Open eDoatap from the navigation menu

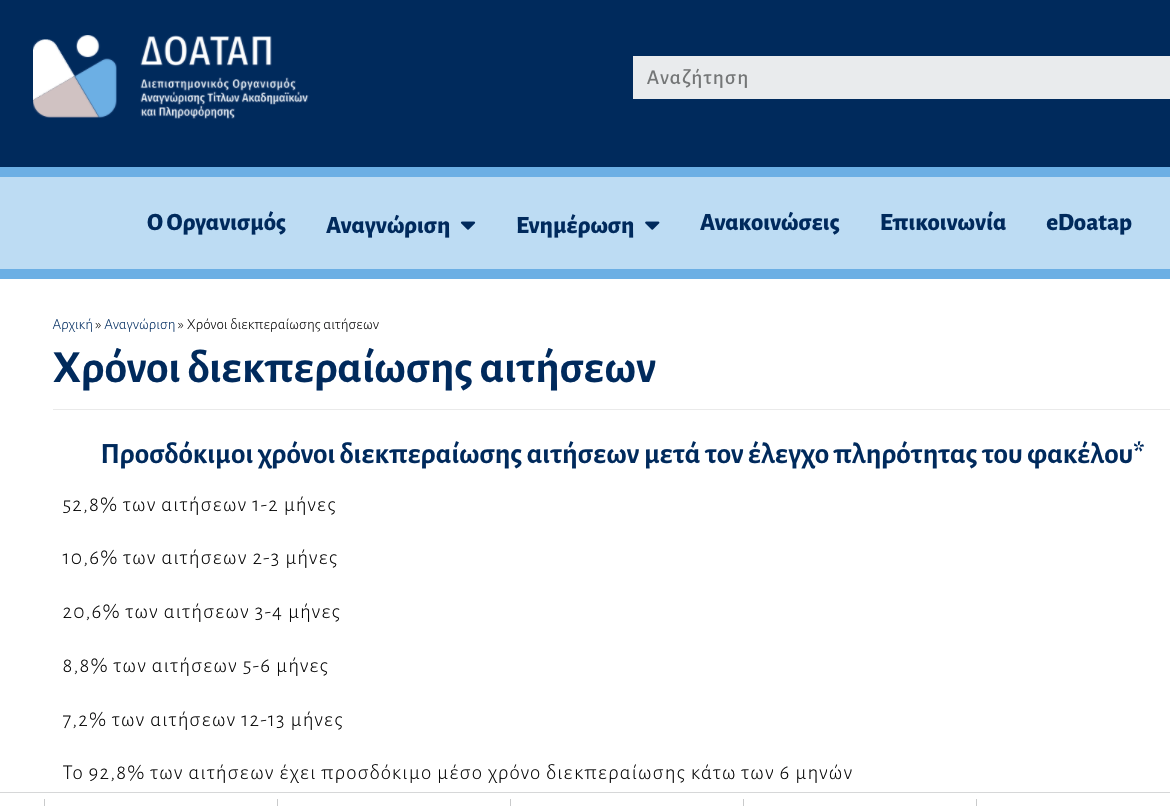[x=1088, y=222]
